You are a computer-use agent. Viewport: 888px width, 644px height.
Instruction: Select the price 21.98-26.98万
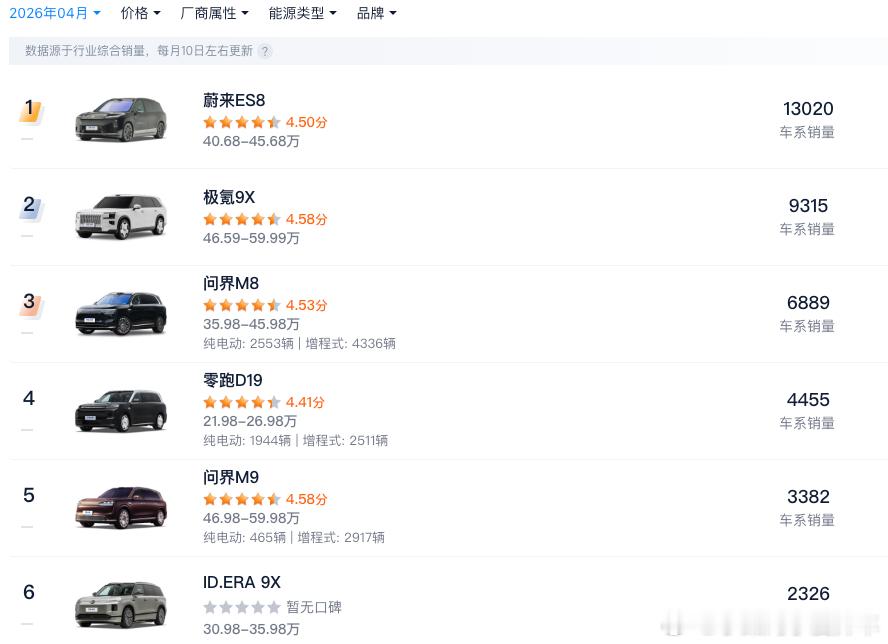250,421
